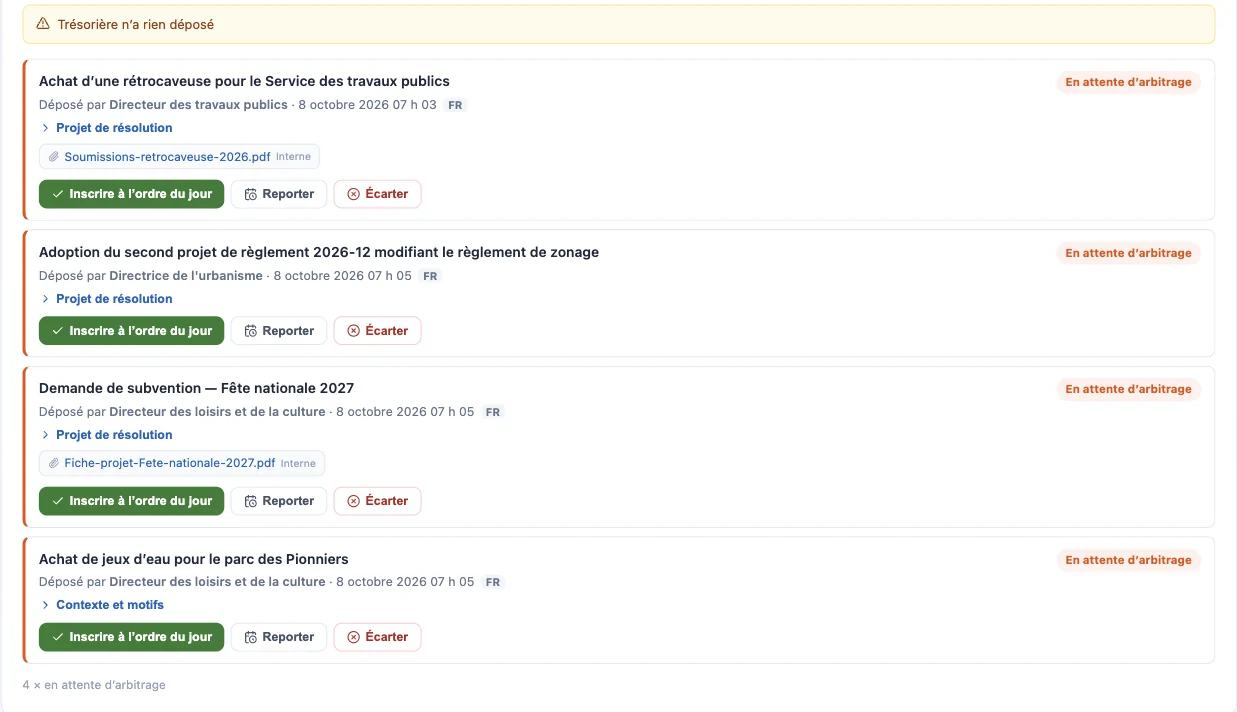This screenshot has height=712, width=1237.
Task: Click the depositor name Directrice de l'urbanisme
Action: pos(186,276)
